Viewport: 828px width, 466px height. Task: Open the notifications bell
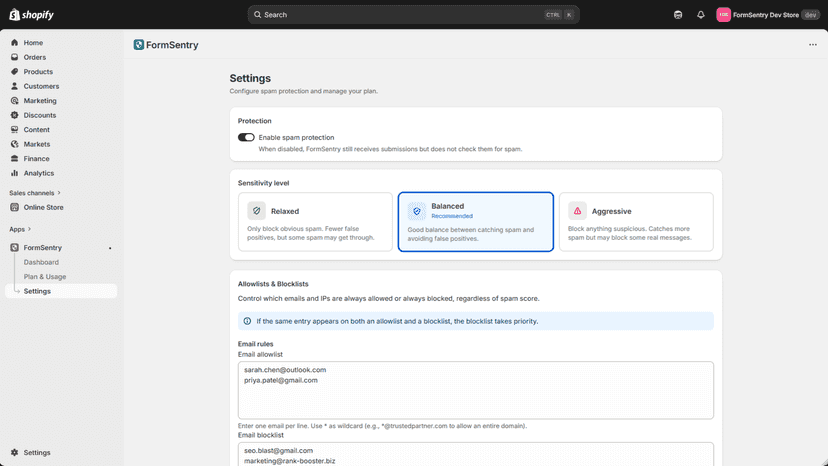coord(700,15)
